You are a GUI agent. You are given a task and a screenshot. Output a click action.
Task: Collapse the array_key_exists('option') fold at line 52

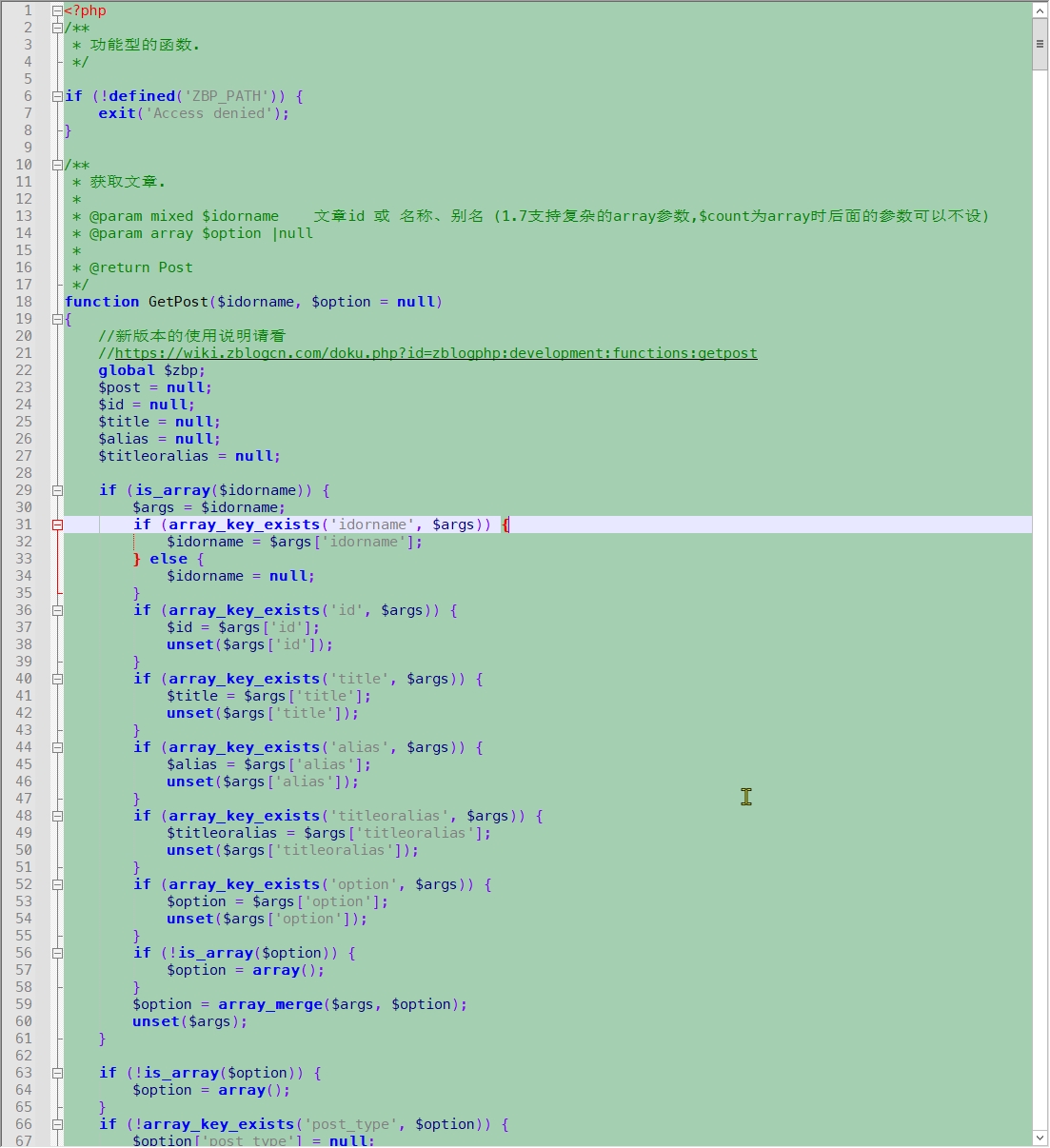[x=57, y=884]
